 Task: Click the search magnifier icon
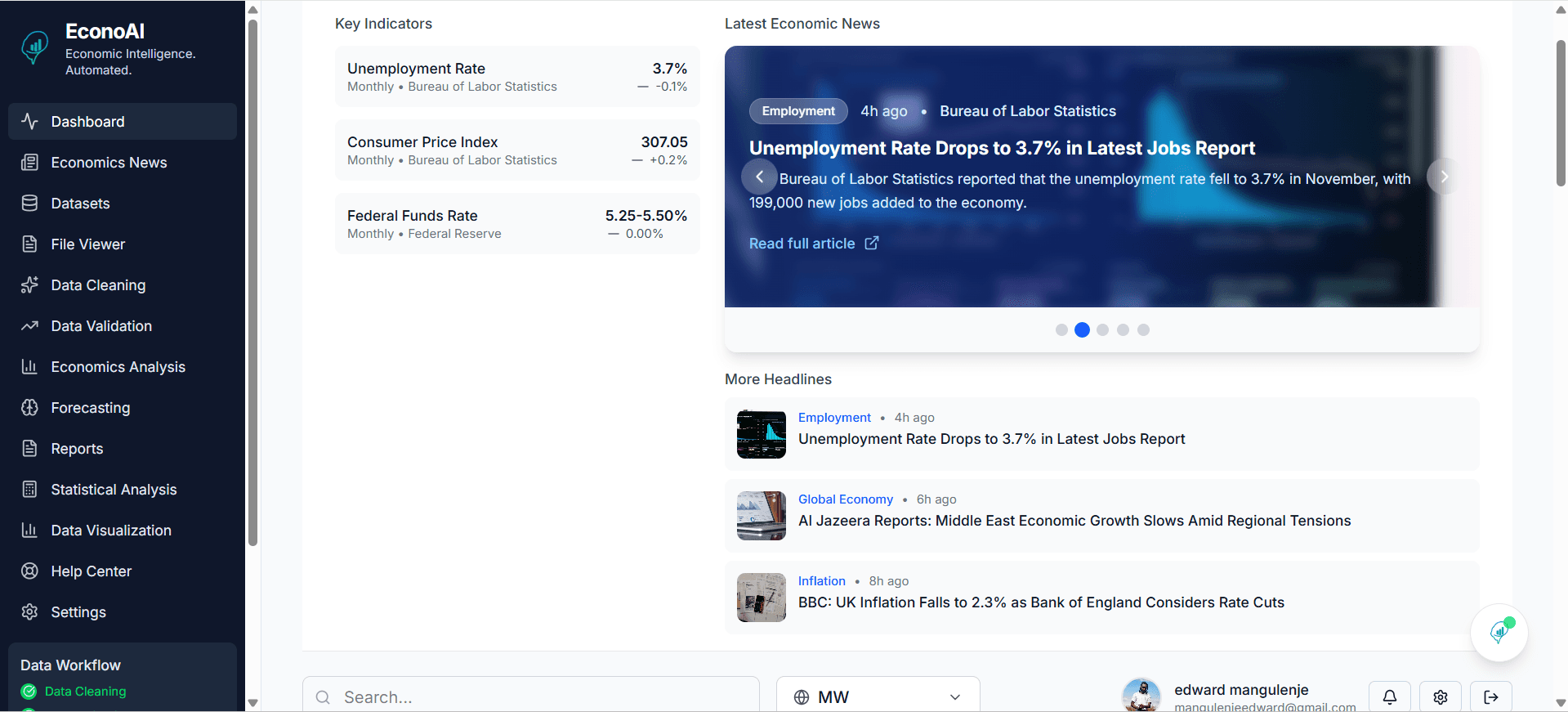(323, 697)
